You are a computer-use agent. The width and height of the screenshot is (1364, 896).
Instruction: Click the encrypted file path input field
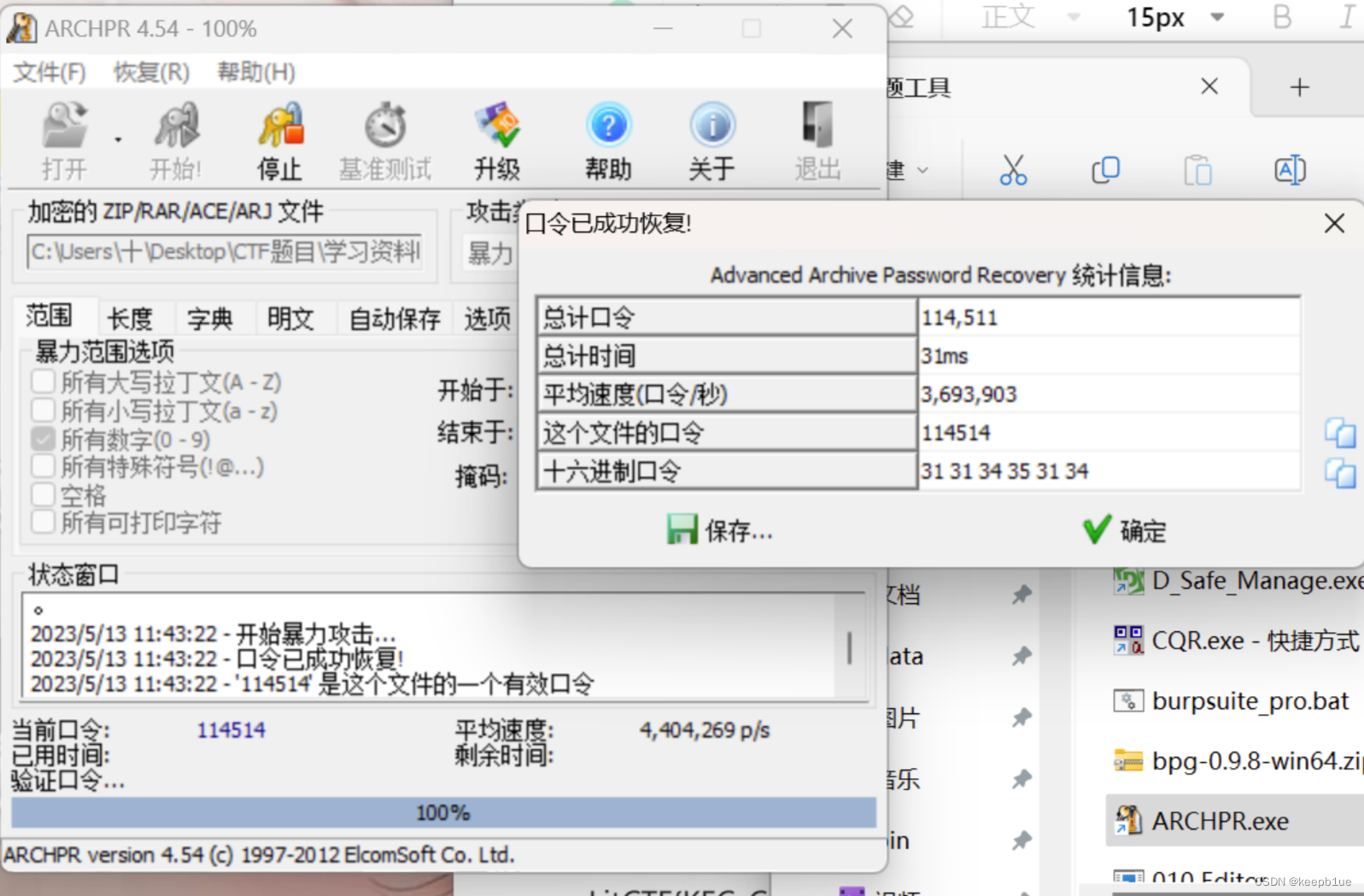tap(225, 252)
